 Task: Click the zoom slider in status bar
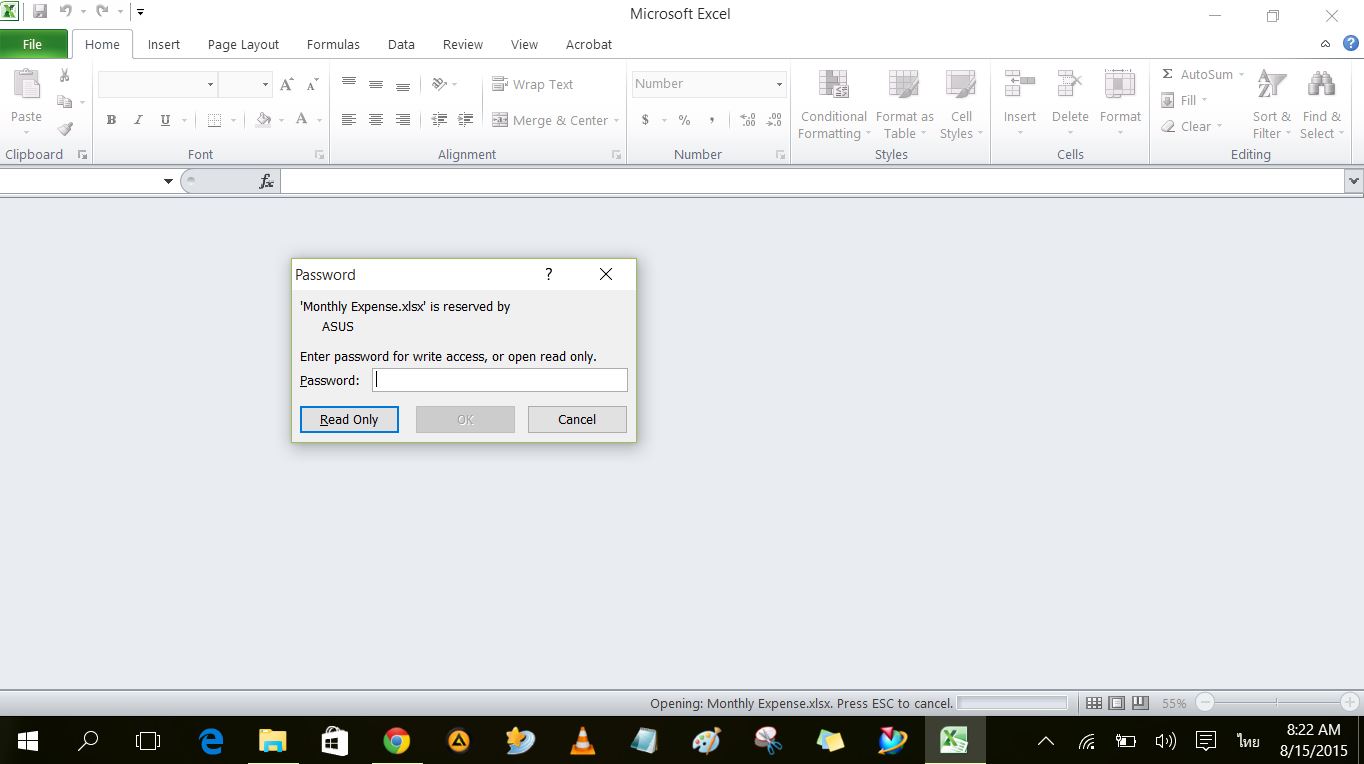1276,703
